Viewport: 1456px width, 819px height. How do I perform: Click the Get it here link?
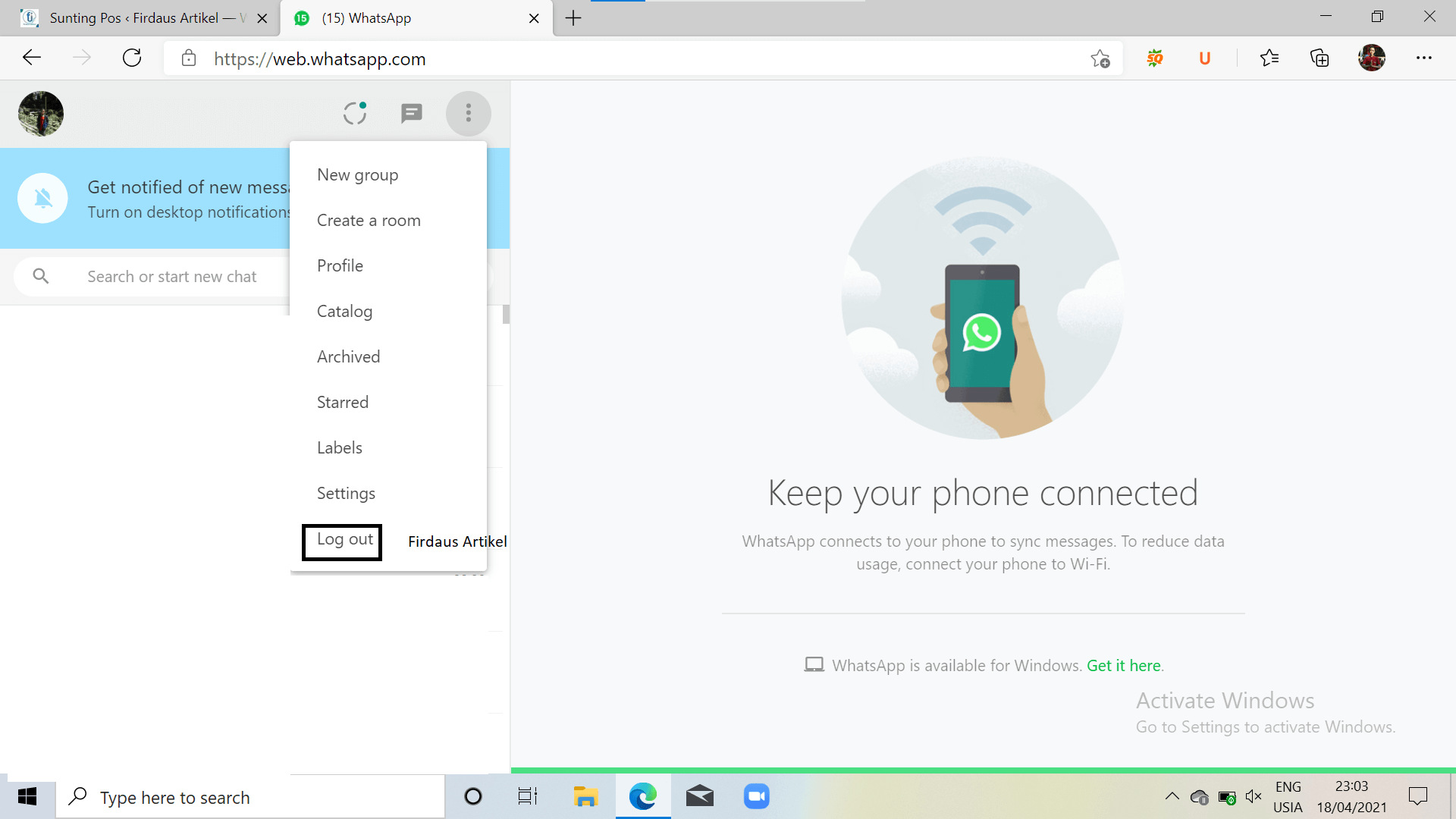pos(1123,666)
